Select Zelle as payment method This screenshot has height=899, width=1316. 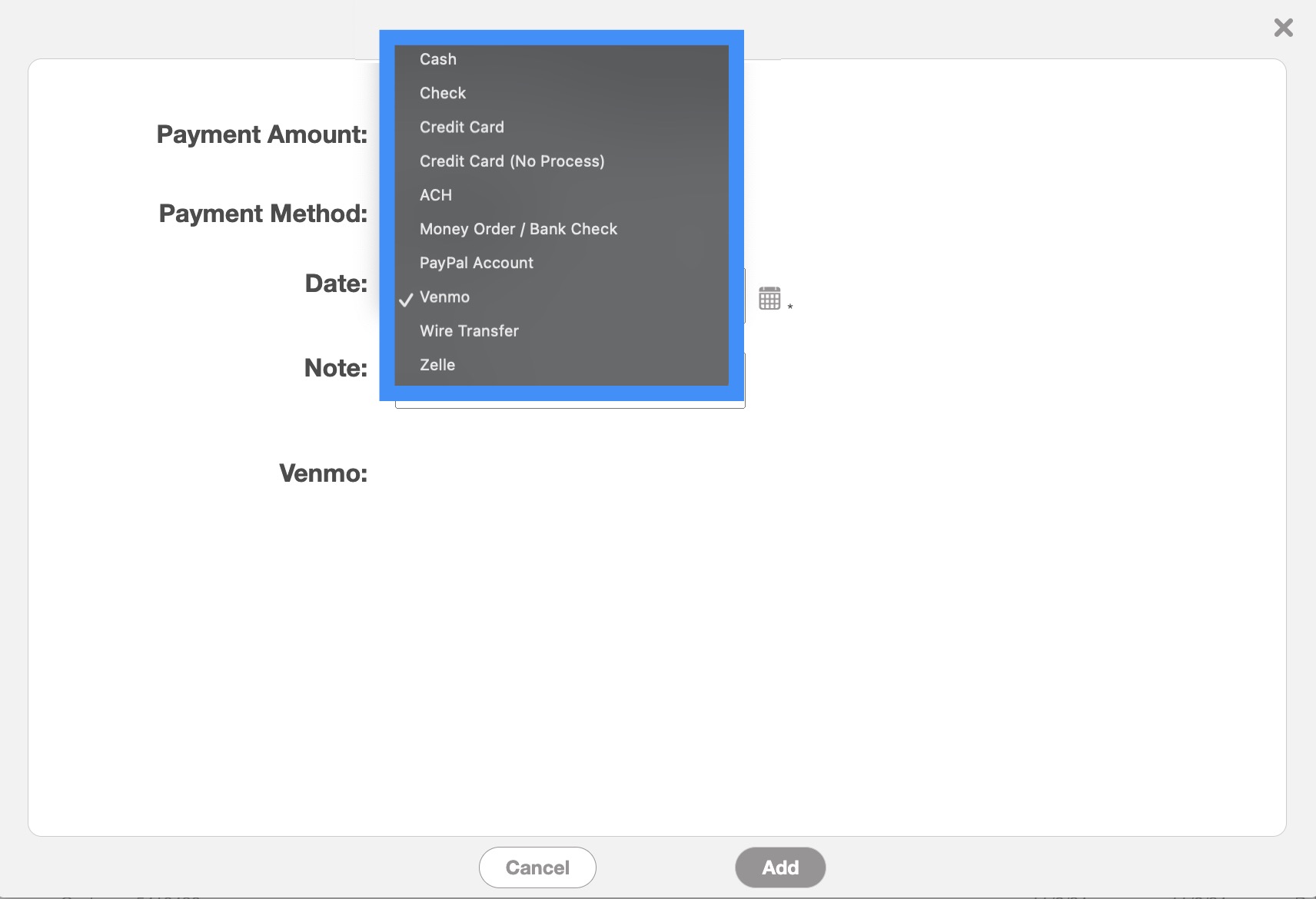click(437, 365)
